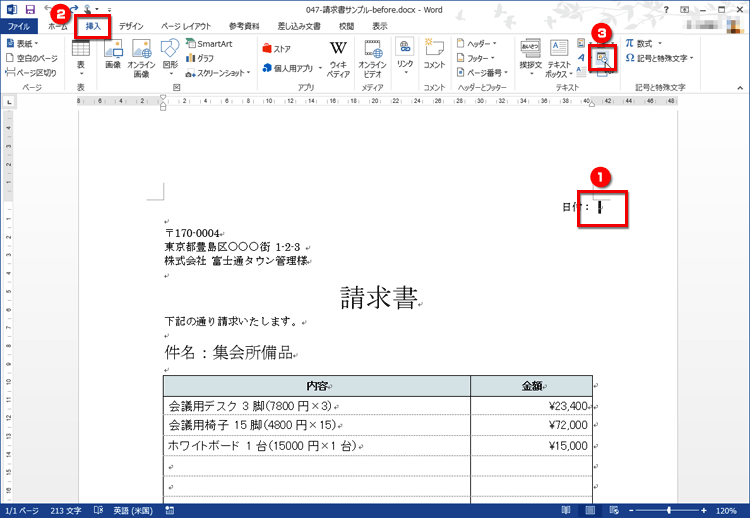Collapse the ribbon with the chevron
750x518 pixels.
[740, 88]
